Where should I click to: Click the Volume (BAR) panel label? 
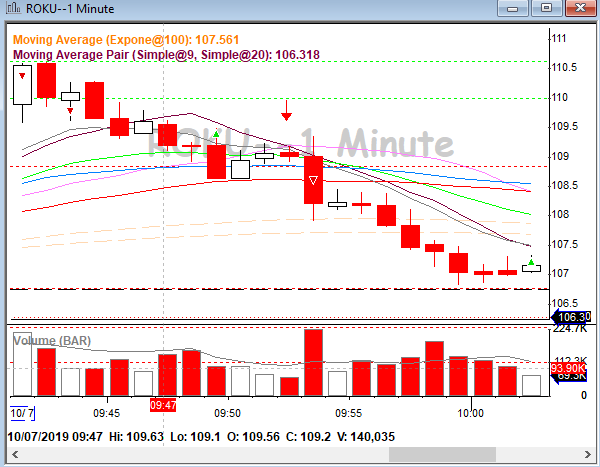tap(52, 341)
